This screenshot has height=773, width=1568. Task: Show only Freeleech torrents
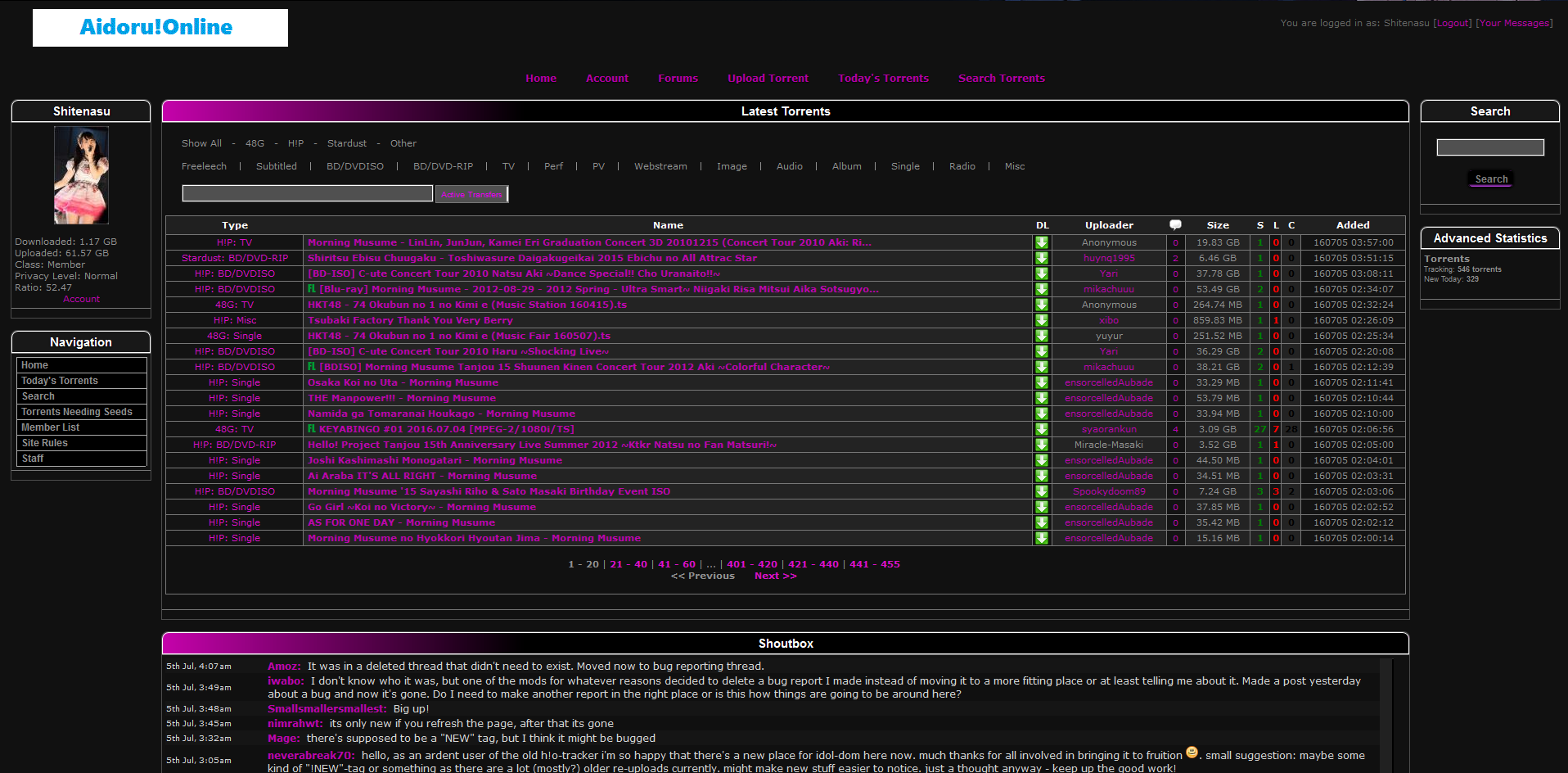pyautogui.click(x=205, y=166)
